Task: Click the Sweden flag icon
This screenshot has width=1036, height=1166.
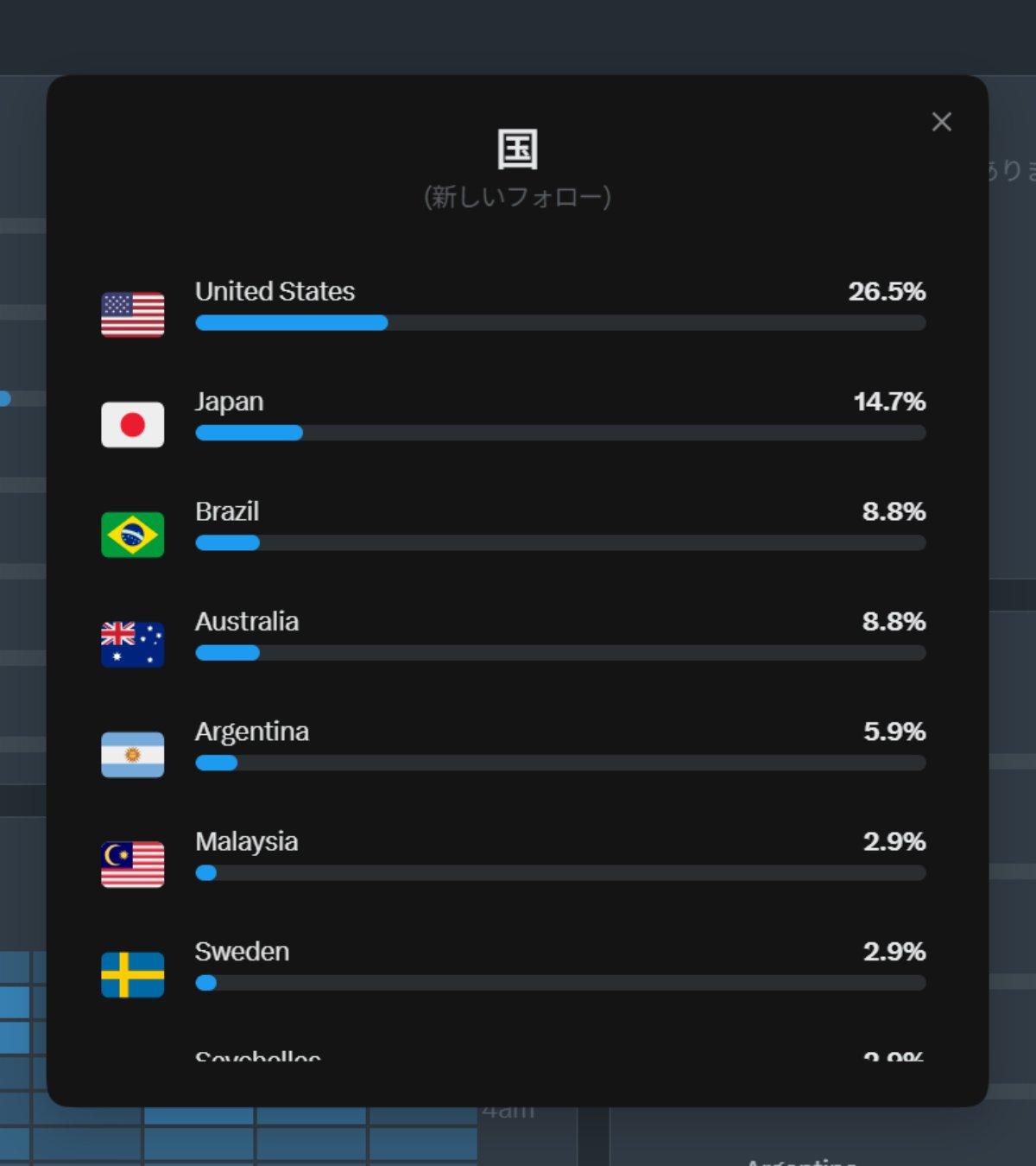Action: (x=132, y=974)
